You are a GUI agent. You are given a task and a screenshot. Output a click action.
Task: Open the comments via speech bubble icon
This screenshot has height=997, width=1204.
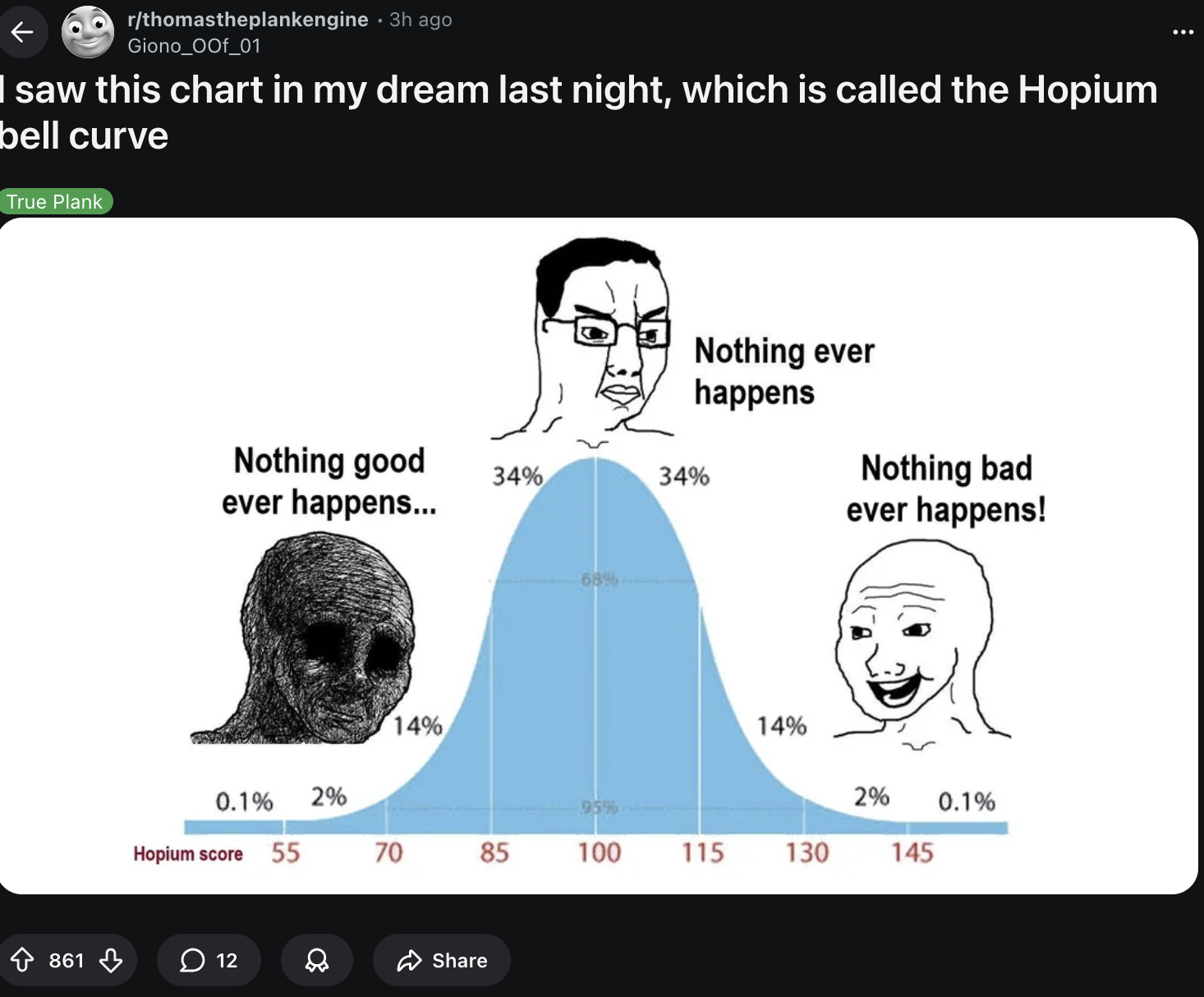point(192,960)
